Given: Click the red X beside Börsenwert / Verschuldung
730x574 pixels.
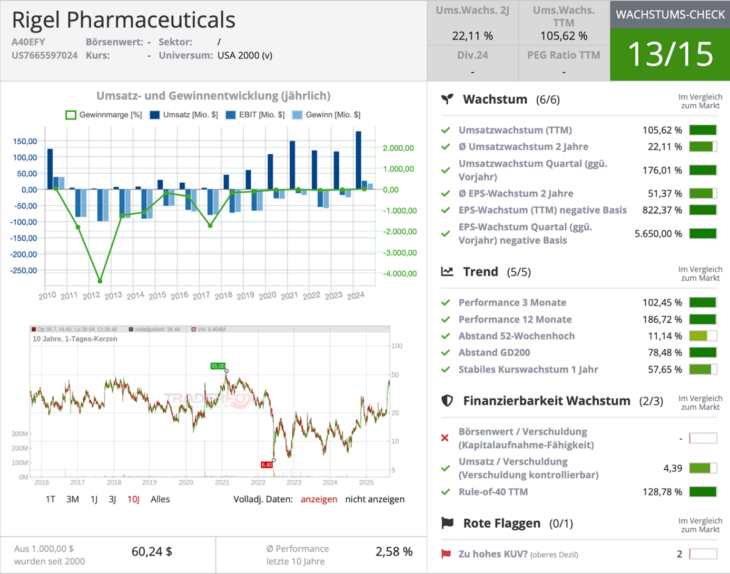Looking at the screenshot, I should tap(445, 438).
